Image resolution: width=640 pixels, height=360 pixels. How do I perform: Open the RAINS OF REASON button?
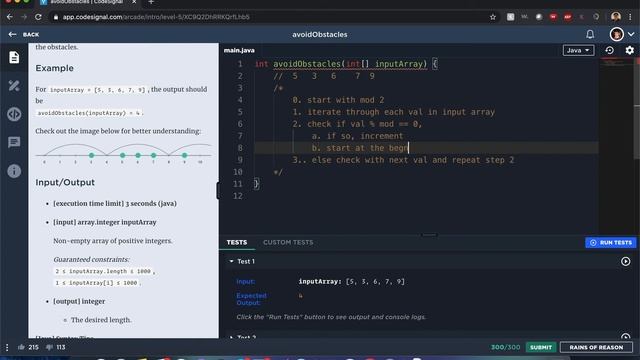[596, 347]
